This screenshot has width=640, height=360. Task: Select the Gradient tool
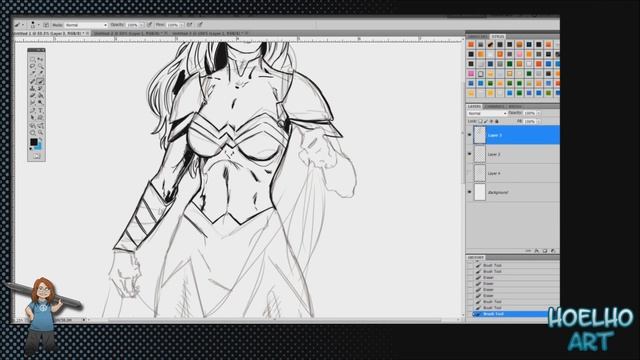[x=40, y=95]
